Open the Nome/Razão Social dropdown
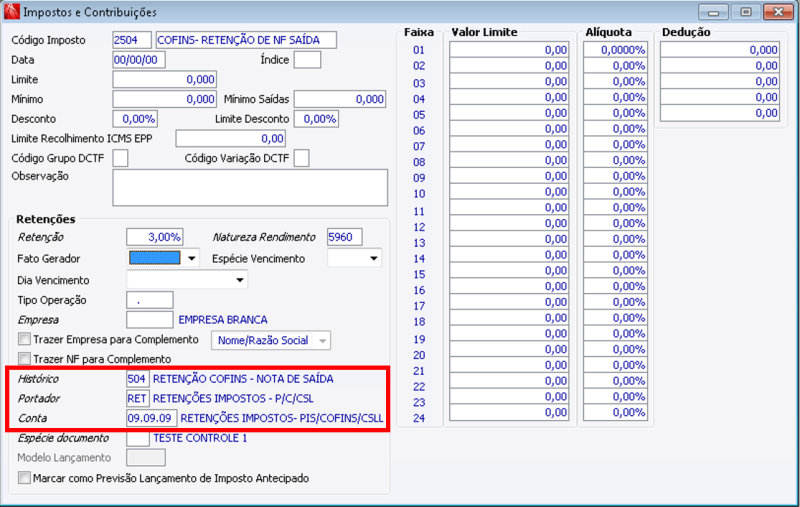 click(322, 341)
